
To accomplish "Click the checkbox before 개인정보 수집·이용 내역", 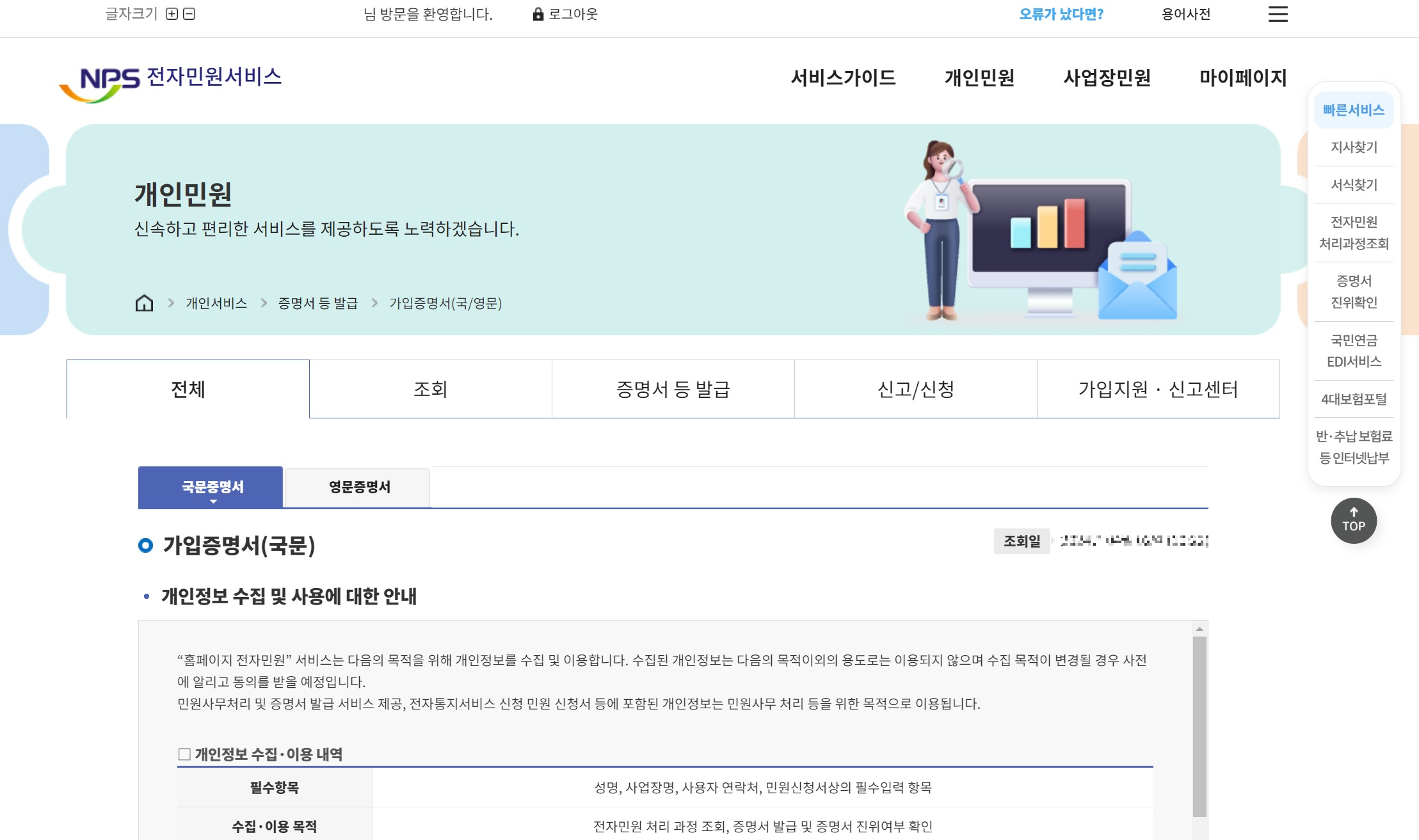I will pyautogui.click(x=184, y=754).
